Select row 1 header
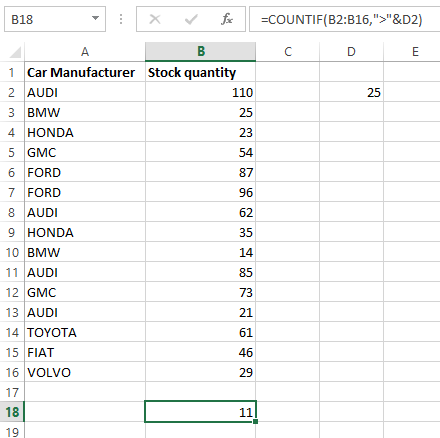The width and height of the screenshot is (440, 438). [12, 72]
